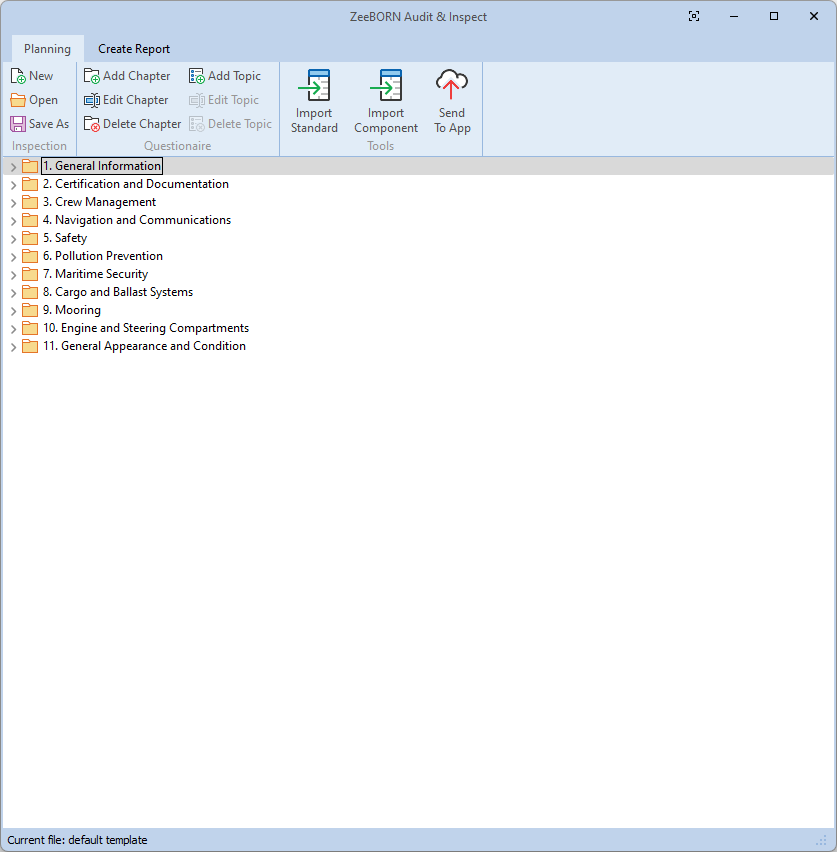837x852 pixels.
Task: Click the Import Standard icon
Action: 314,86
